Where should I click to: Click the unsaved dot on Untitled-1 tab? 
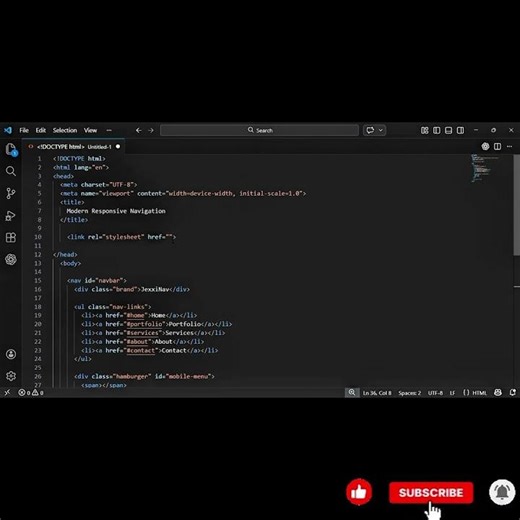[x=118, y=147]
